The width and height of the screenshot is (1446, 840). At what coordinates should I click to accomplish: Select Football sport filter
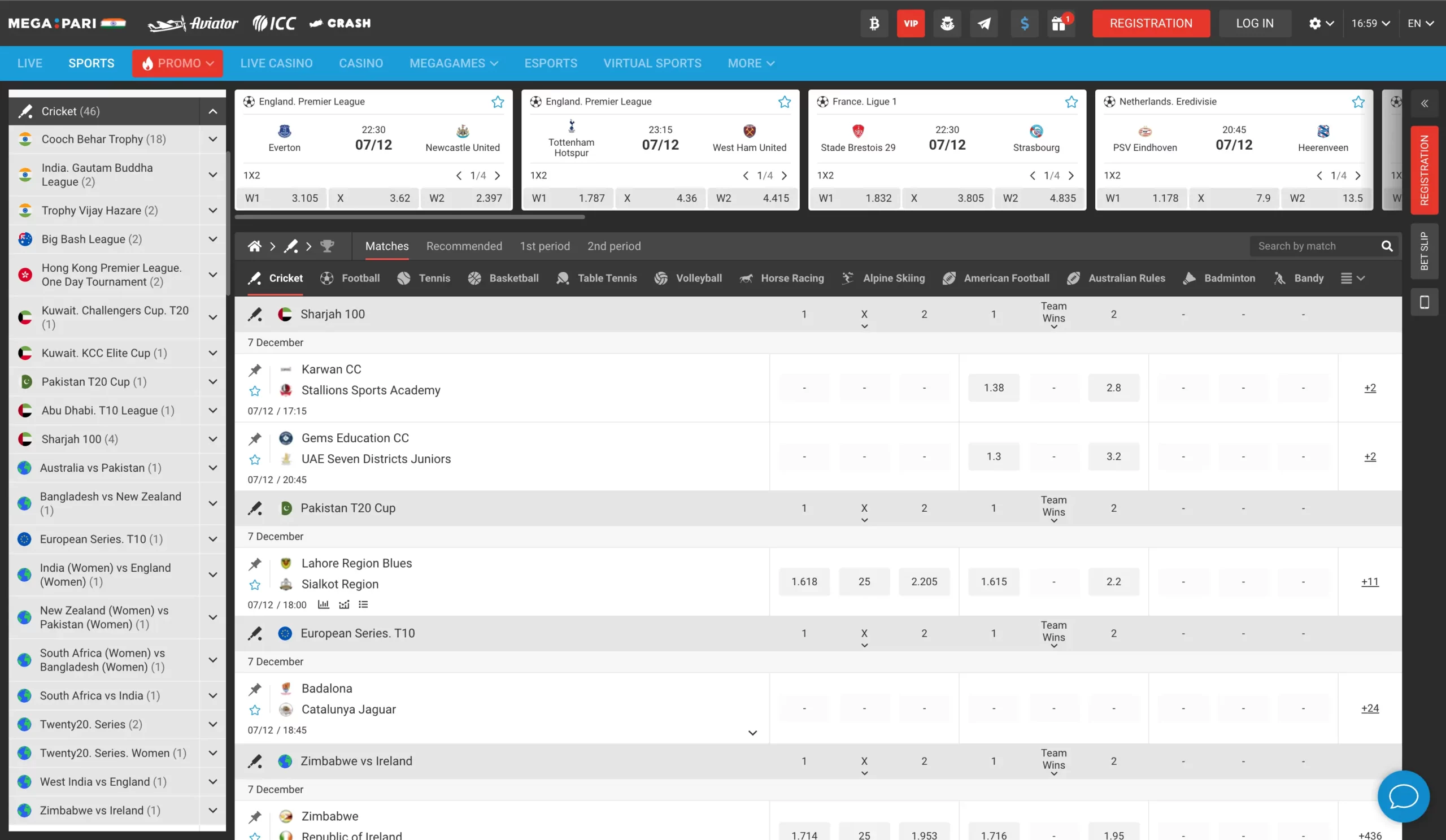pyautogui.click(x=350, y=278)
